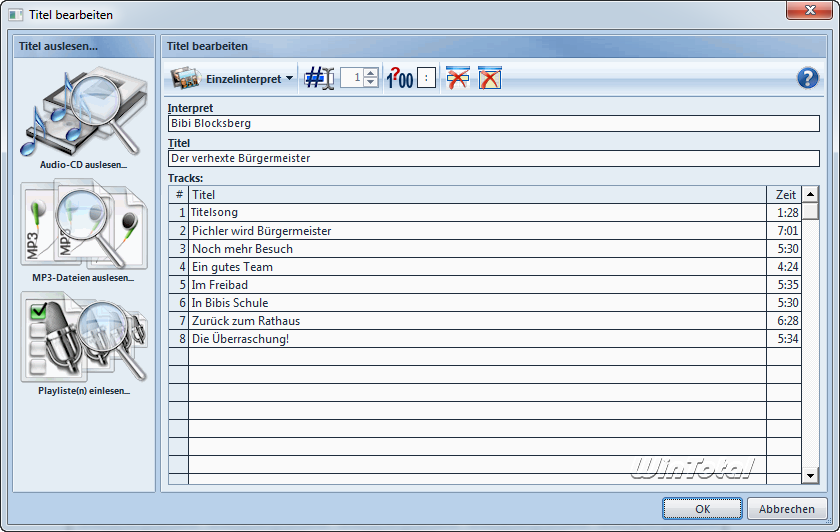Click the time cell 1:28
The height and width of the screenshot is (532, 840).
(x=784, y=213)
